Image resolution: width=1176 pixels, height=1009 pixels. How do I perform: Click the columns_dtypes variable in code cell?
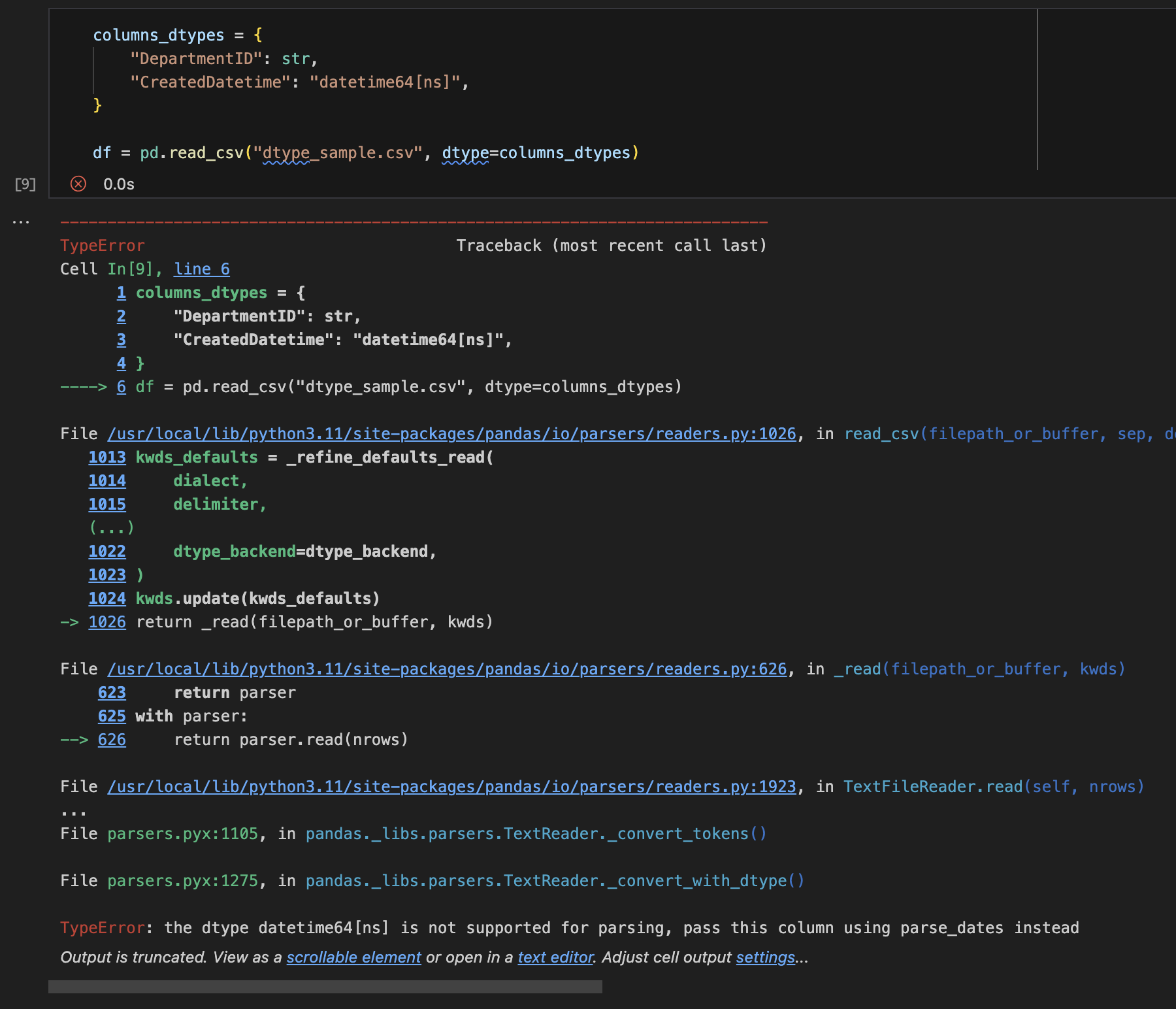point(159,35)
